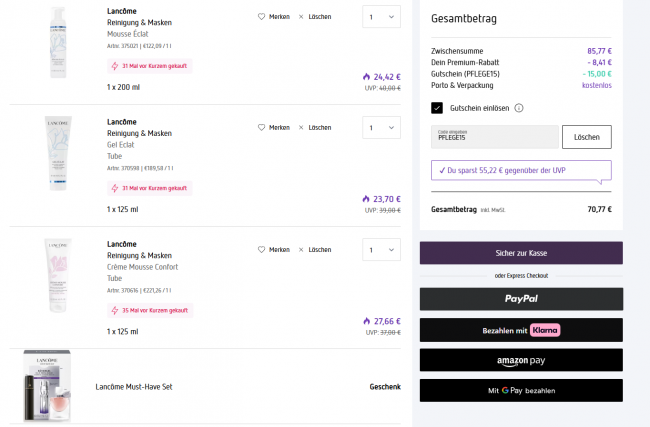Click heart Merken icon for Mousse Éclat
The height and width of the screenshot is (427, 650).
coord(262,17)
